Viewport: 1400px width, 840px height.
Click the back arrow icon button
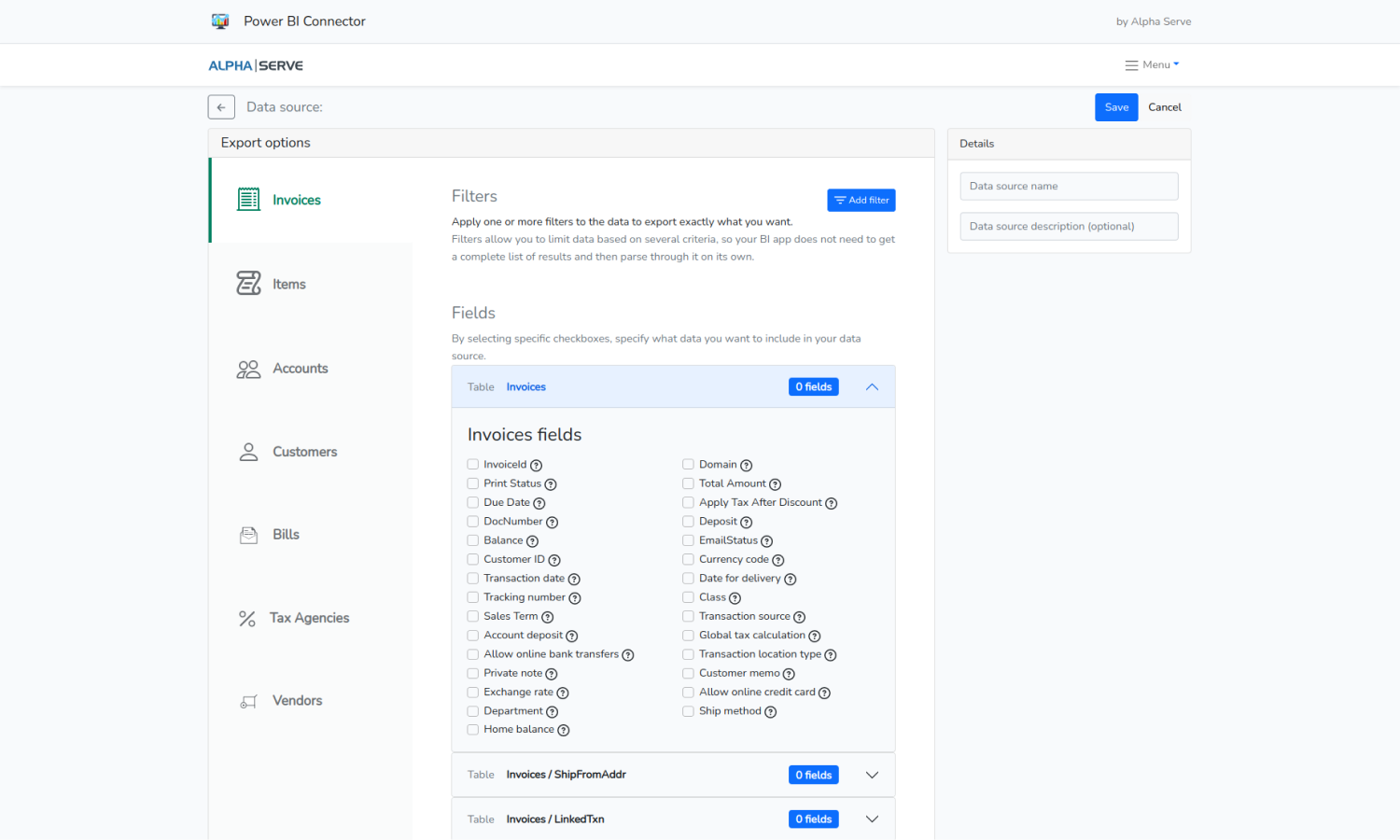coord(221,107)
